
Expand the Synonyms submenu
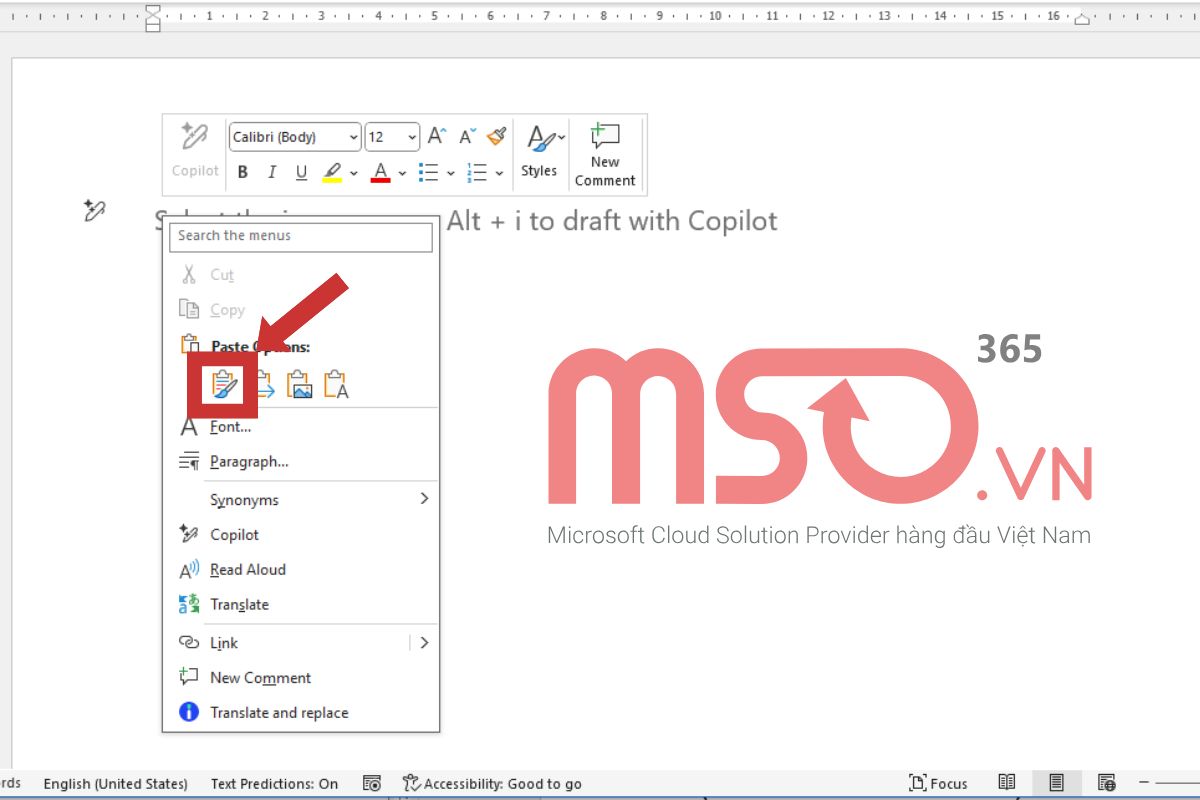[x=301, y=500]
